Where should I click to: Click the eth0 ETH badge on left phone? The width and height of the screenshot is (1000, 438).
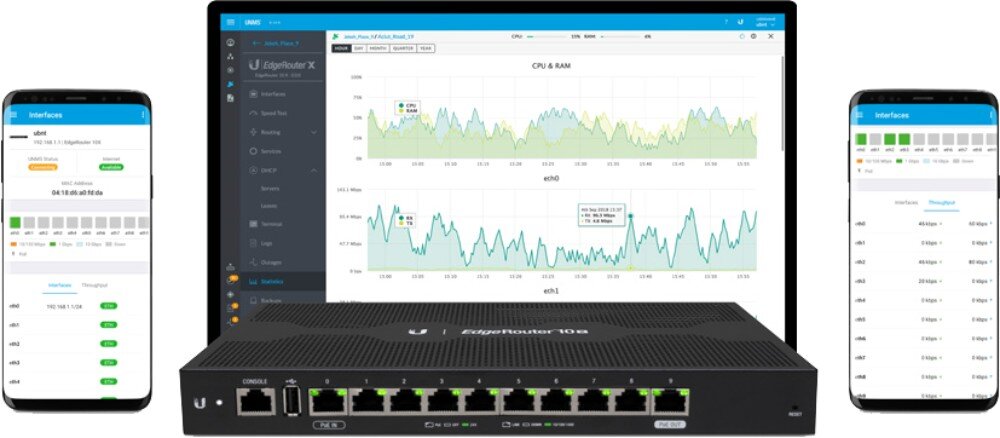point(109,306)
